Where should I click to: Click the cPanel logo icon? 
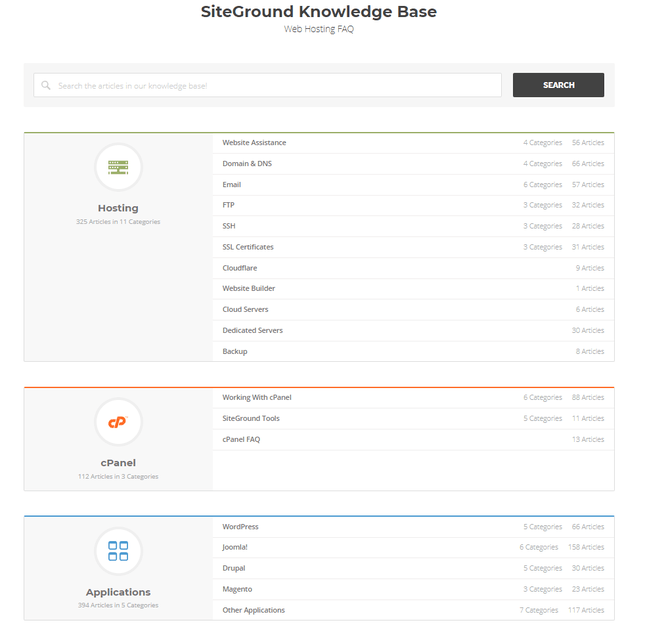point(118,422)
